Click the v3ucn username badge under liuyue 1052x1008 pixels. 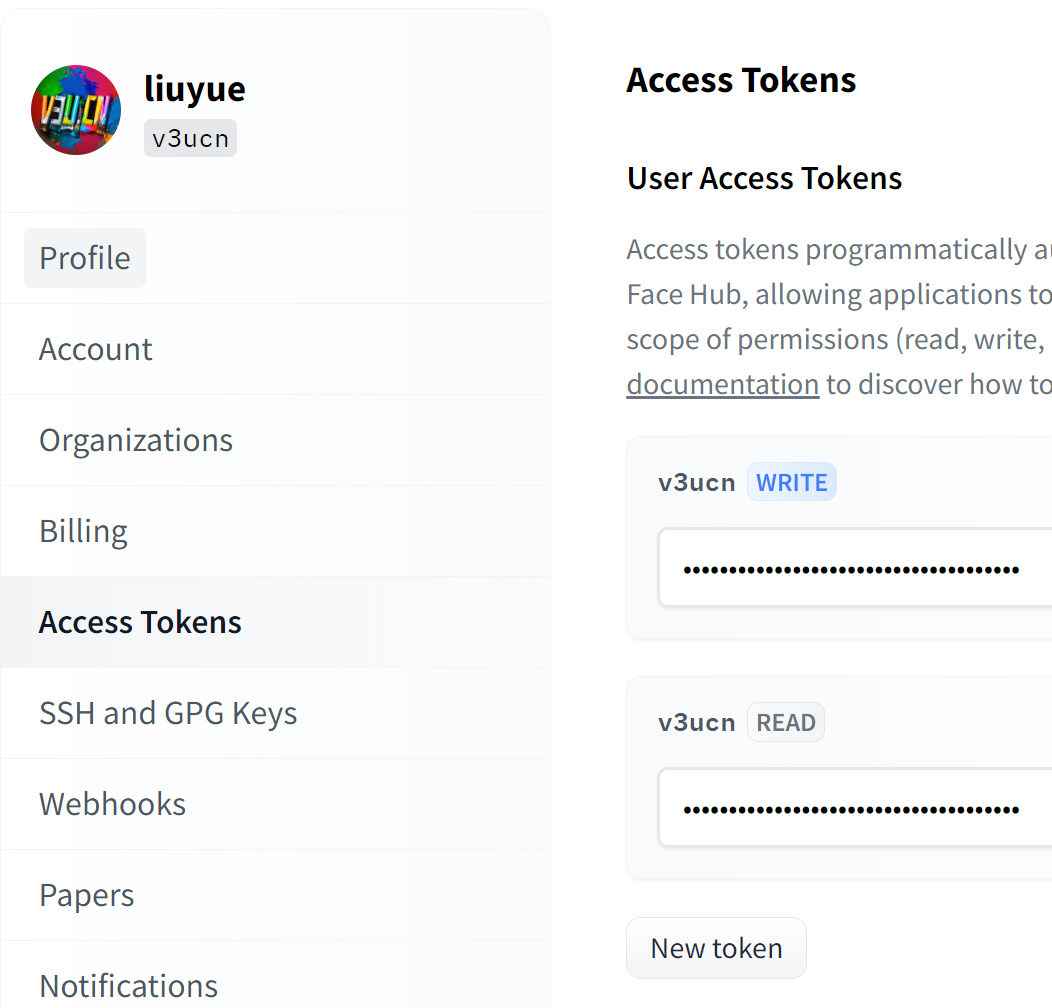tap(190, 139)
